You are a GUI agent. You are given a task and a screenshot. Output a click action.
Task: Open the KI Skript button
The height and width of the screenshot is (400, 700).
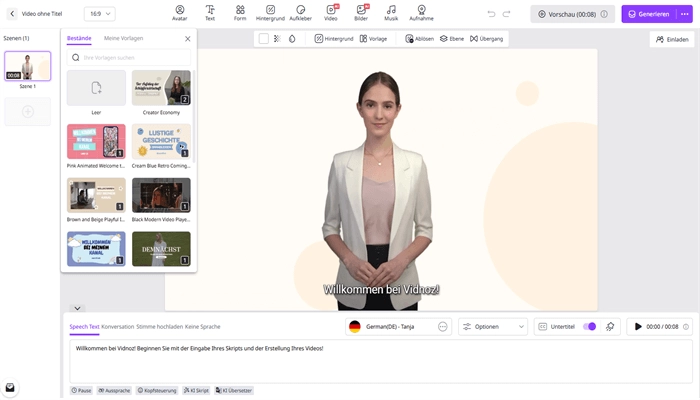(196, 391)
